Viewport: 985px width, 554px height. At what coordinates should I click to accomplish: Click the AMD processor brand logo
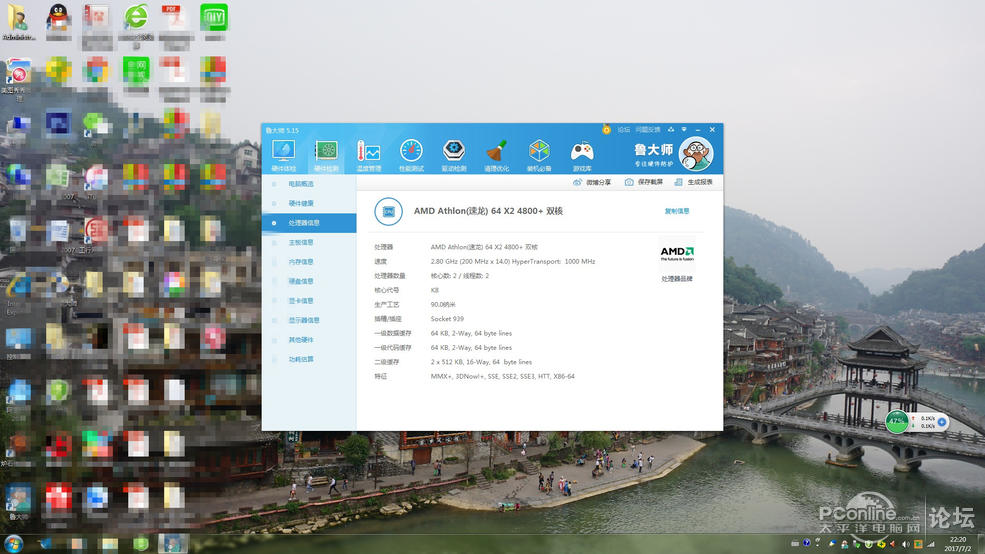(677, 253)
